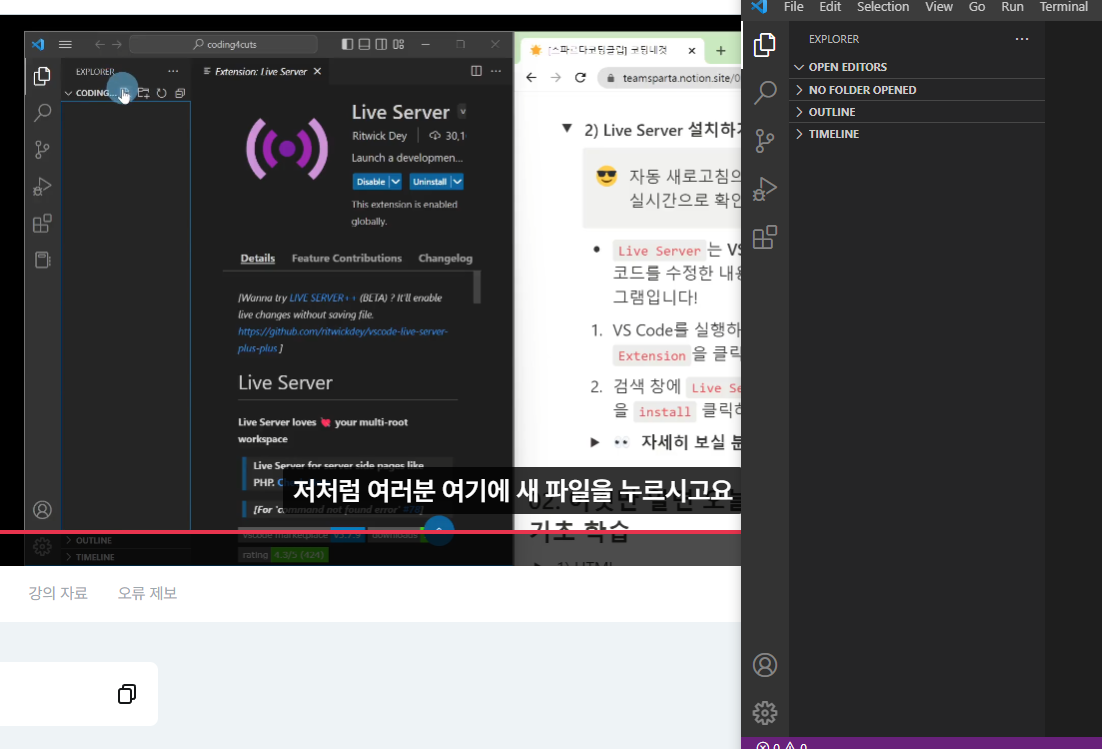Click errors and warnings indicator in status bar

click(x=782, y=745)
